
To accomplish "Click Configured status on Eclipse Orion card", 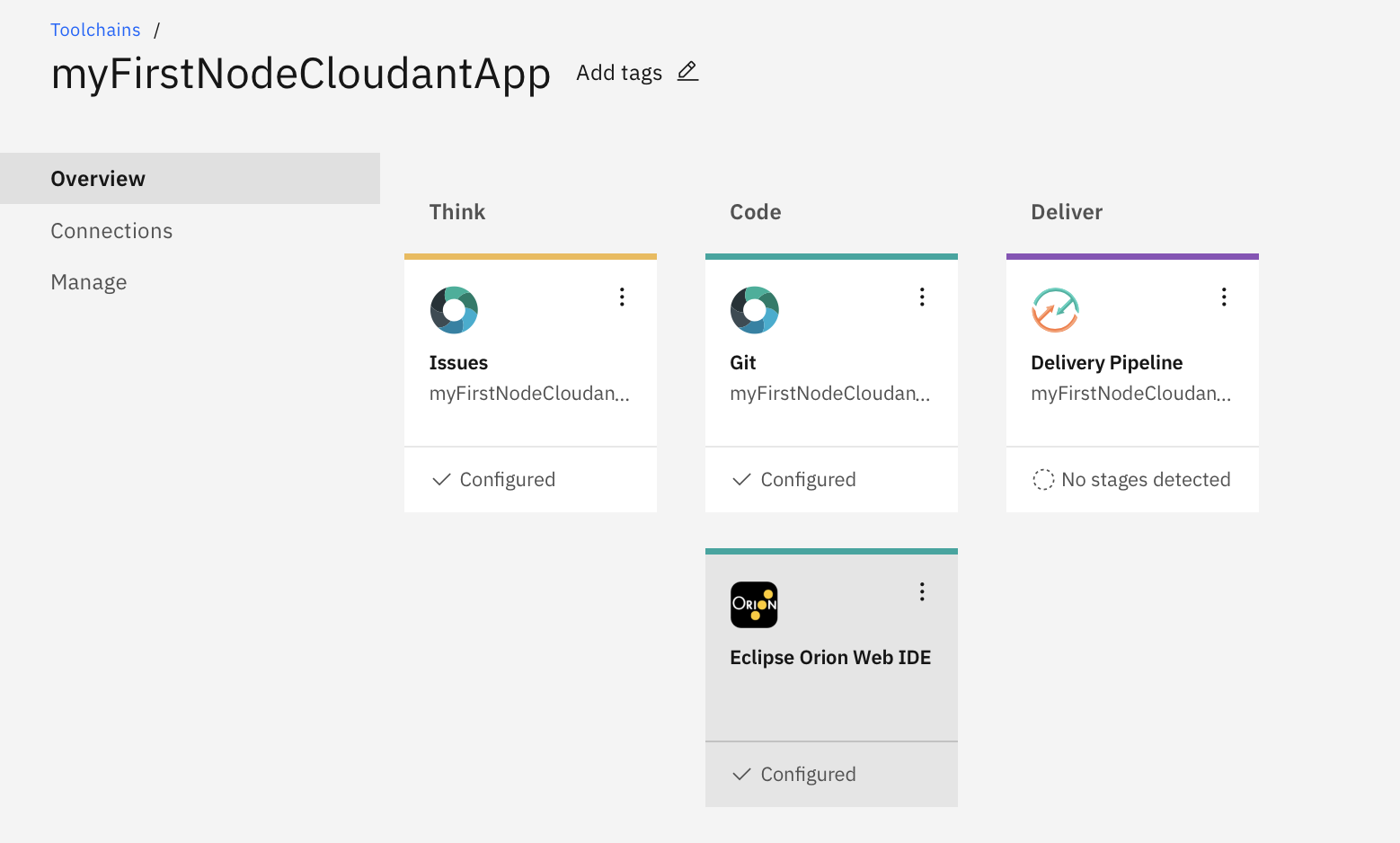I will point(809,775).
